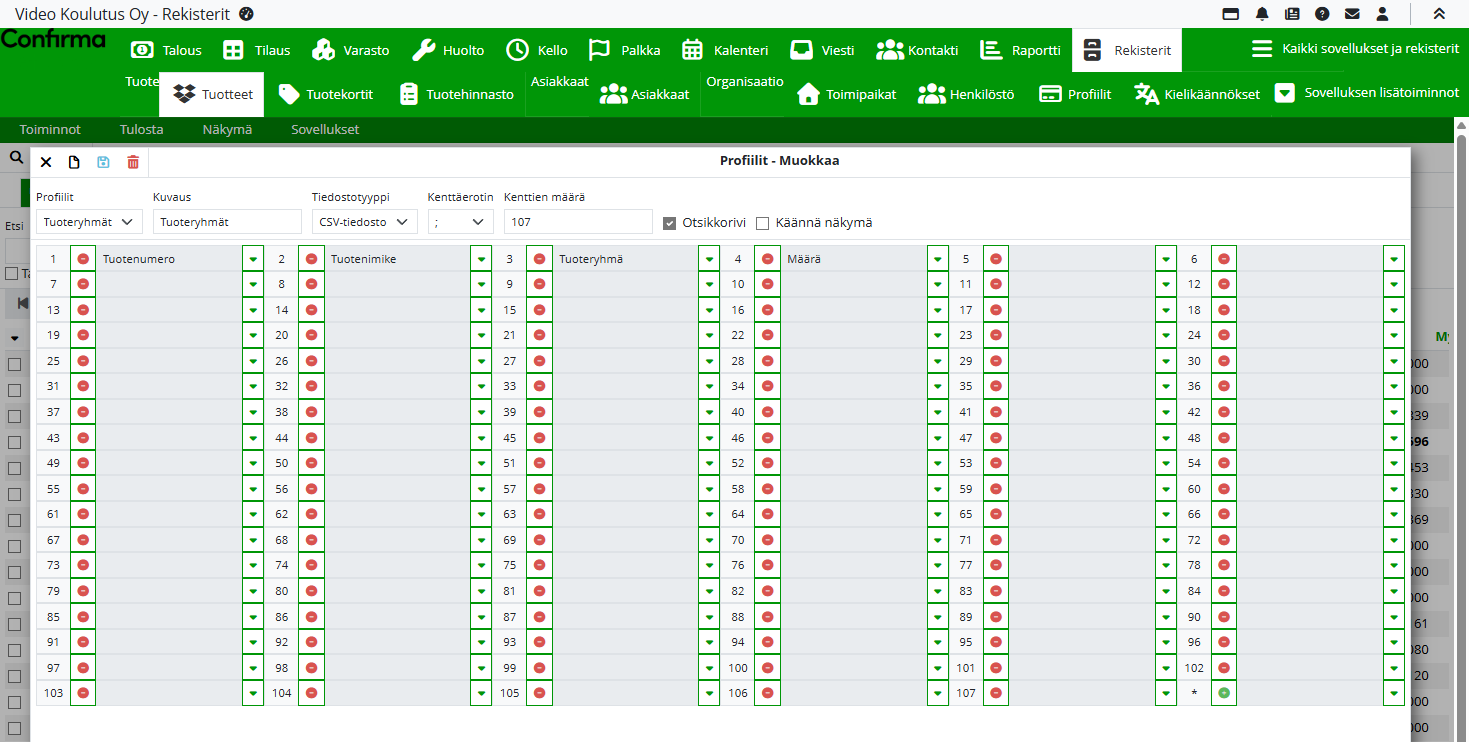Open the Kenttäerotin separator dropdown
This screenshot has height=742, width=1469.
(460, 222)
